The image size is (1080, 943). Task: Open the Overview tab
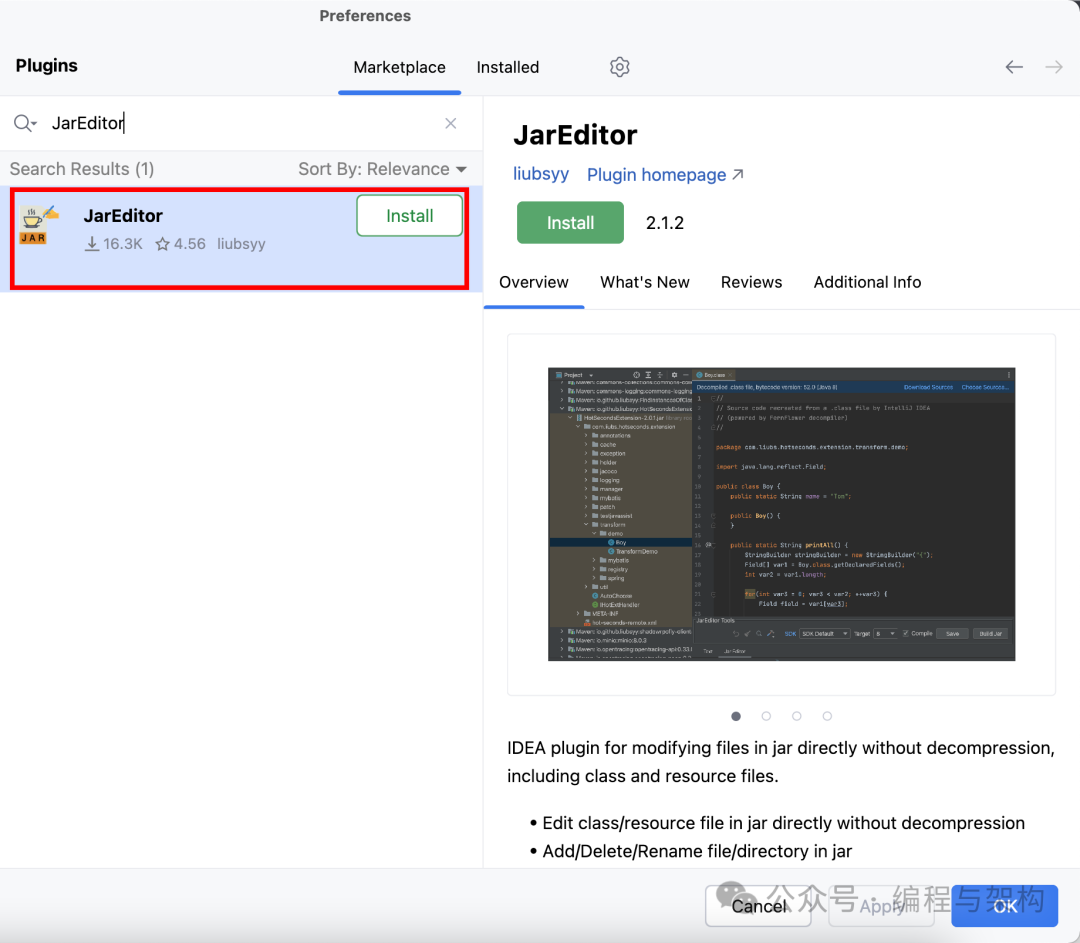click(534, 282)
